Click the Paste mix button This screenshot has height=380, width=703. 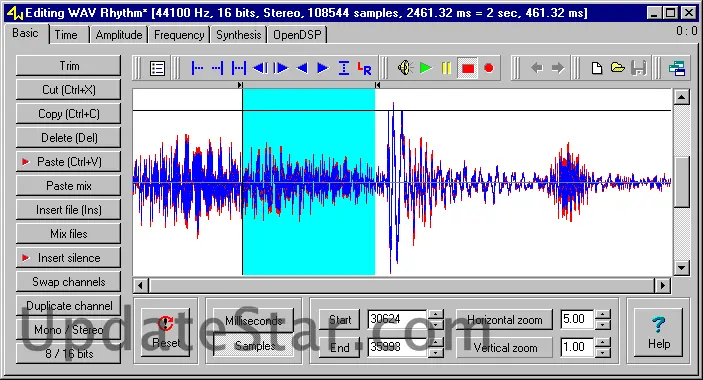69,186
